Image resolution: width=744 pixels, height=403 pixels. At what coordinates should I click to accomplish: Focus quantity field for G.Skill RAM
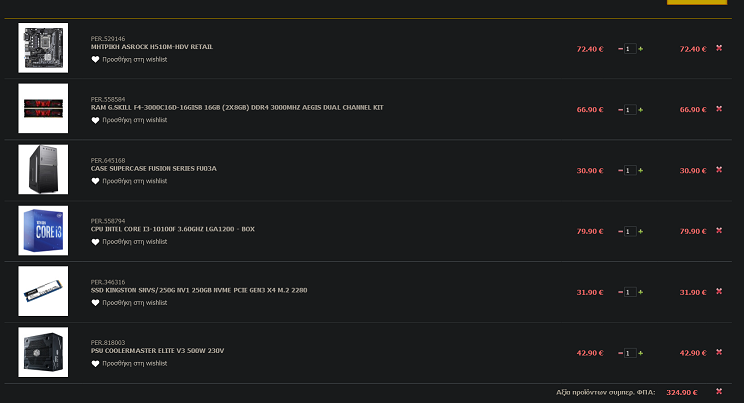click(x=630, y=110)
